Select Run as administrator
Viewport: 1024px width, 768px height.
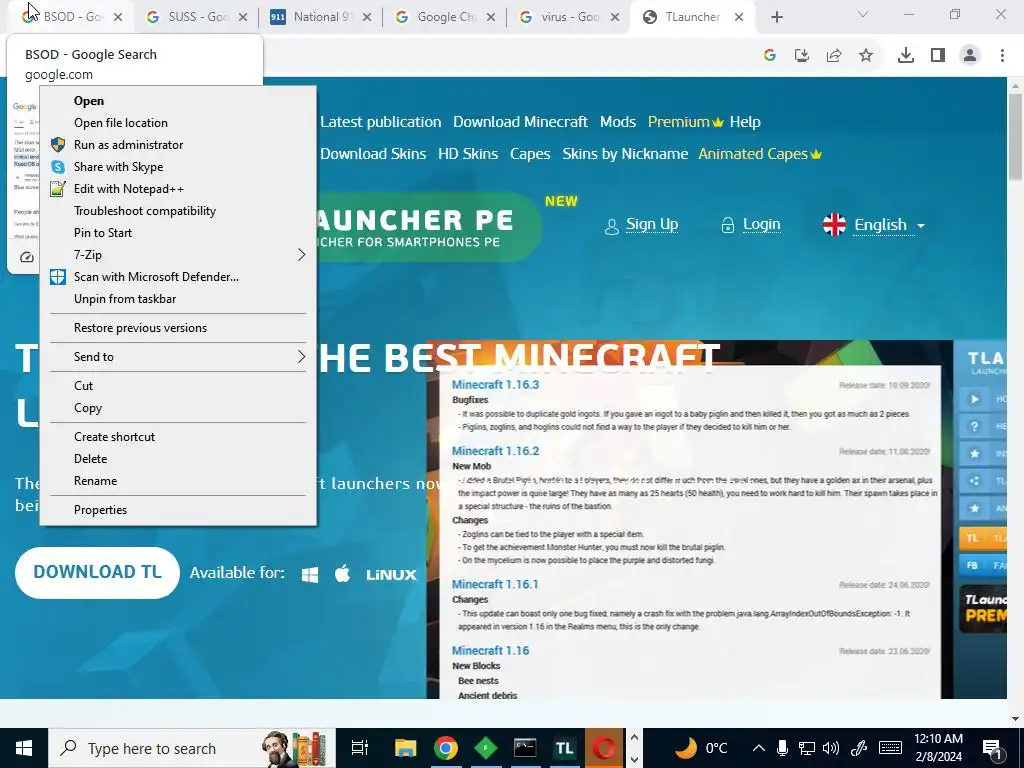click(x=128, y=145)
